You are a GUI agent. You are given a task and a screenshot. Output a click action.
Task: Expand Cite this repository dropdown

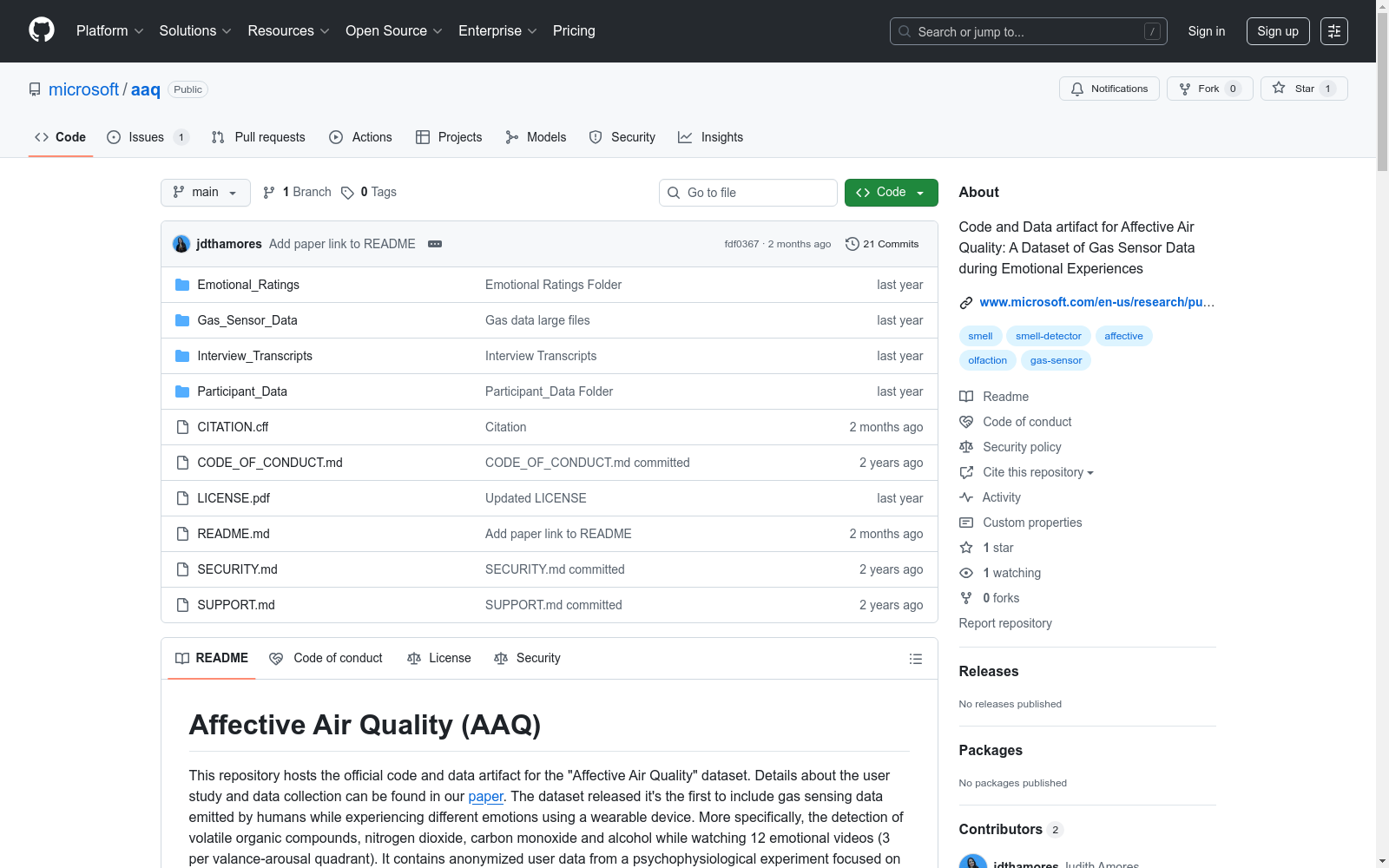pos(1038,472)
